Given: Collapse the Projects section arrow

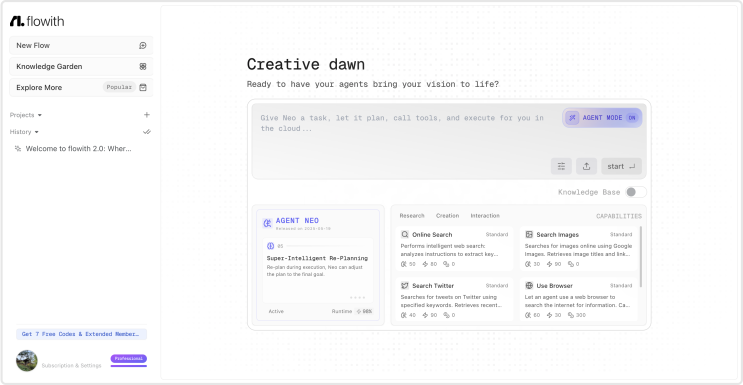Looking at the screenshot, I should point(40,115).
